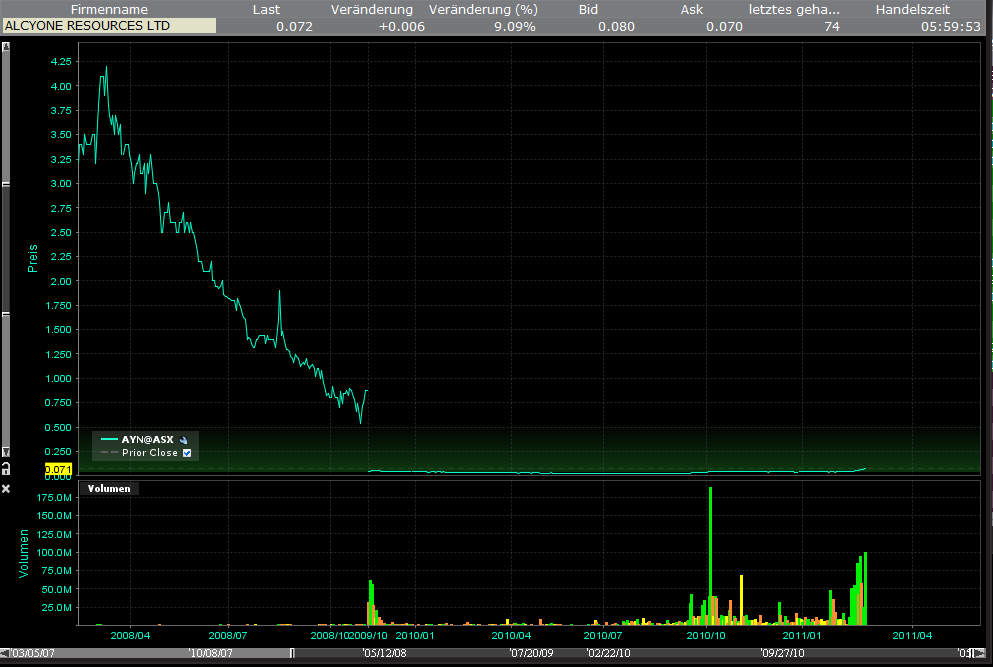The height and width of the screenshot is (667, 993).
Task: Click the Veränderung (%) column header
Action: click(x=483, y=9)
